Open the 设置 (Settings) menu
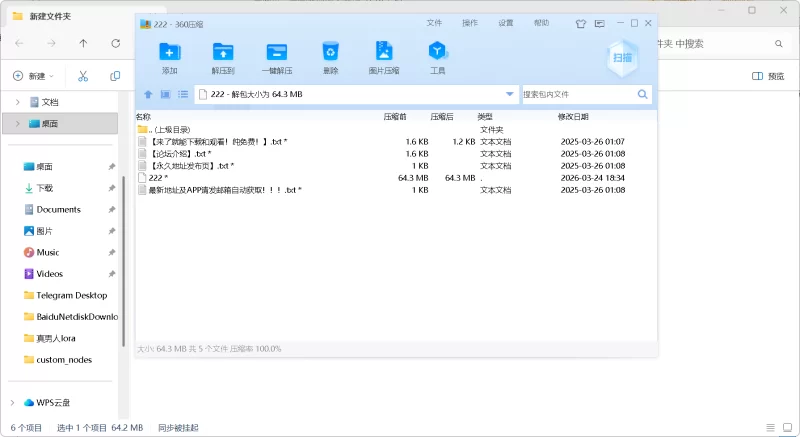Image resolution: width=800 pixels, height=437 pixels. tap(506, 23)
